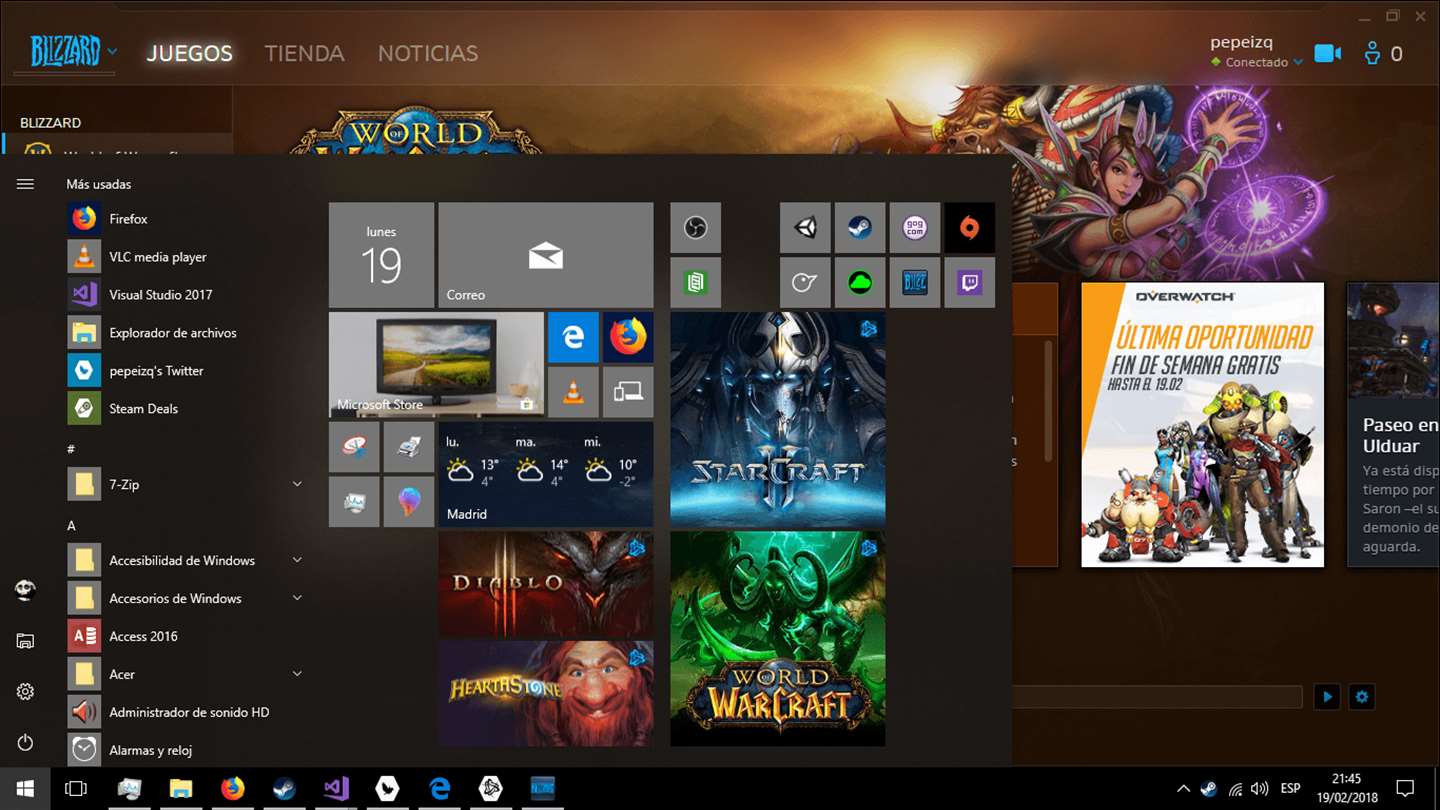Viewport: 1440px width, 810px height.
Task: Open the StarCraft II game tile
Action: coord(778,419)
